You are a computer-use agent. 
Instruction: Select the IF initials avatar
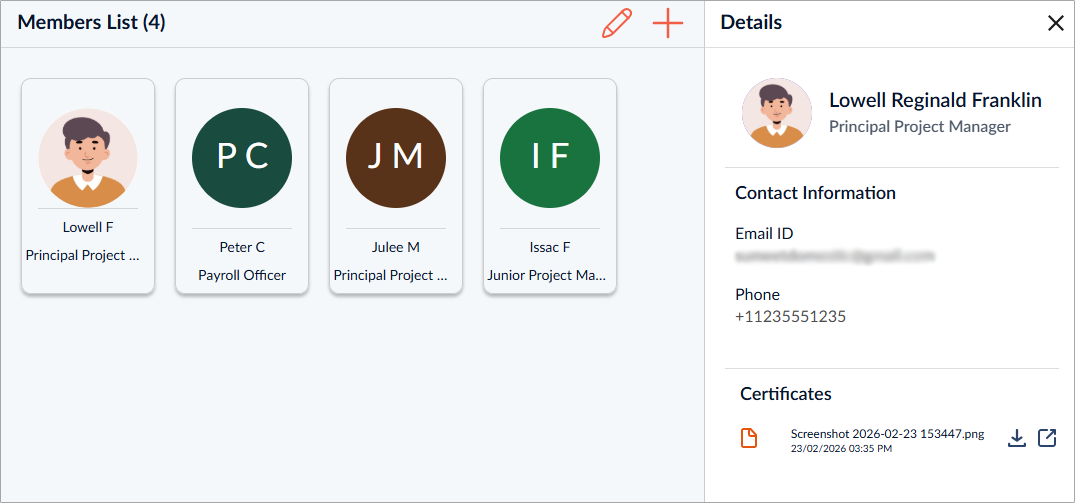click(550, 158)
